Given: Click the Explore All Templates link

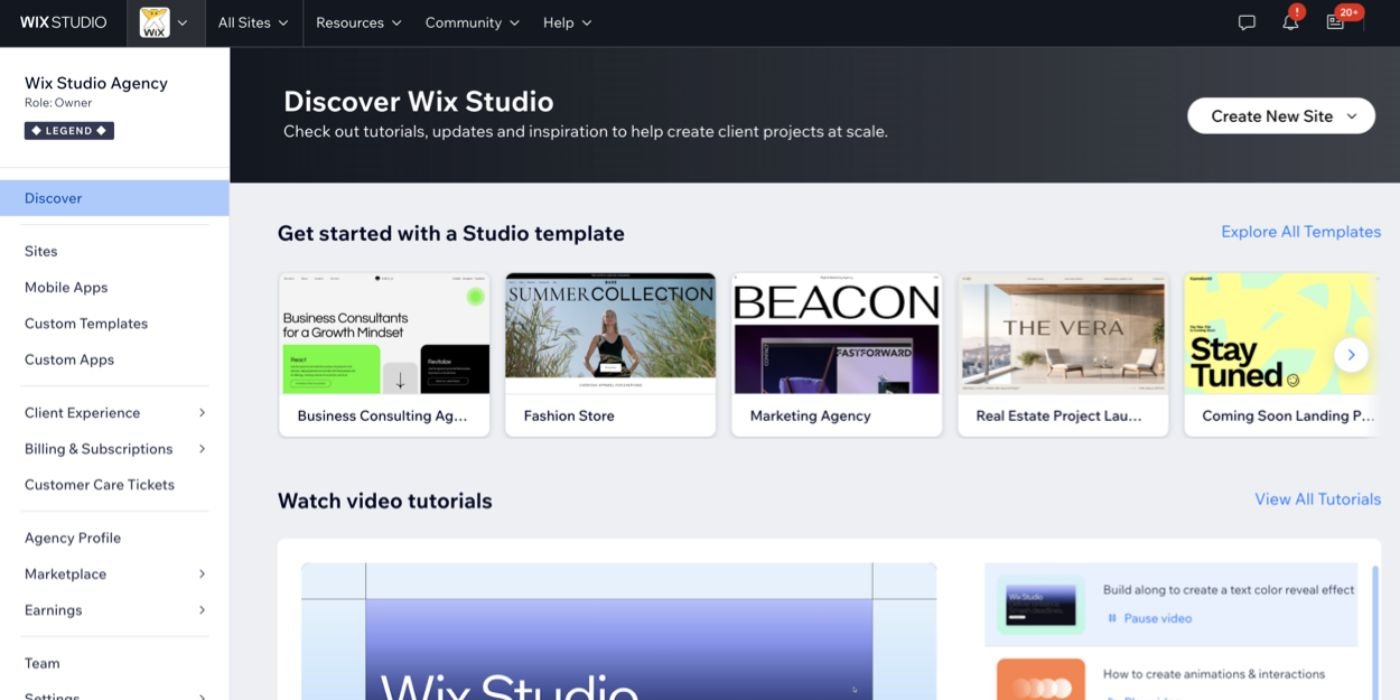Looking at the screenshot, I should pyautogui.click(x=1300, y=231).
